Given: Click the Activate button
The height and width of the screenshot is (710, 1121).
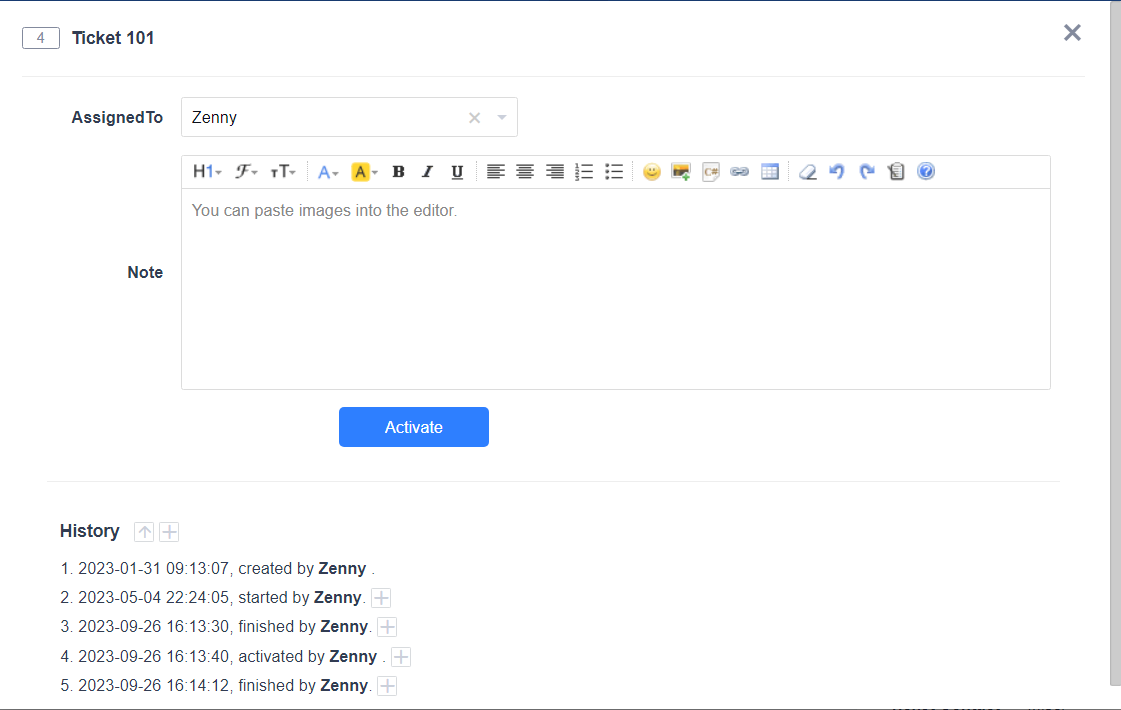Looking at the screenshot, I should (414, 427).
